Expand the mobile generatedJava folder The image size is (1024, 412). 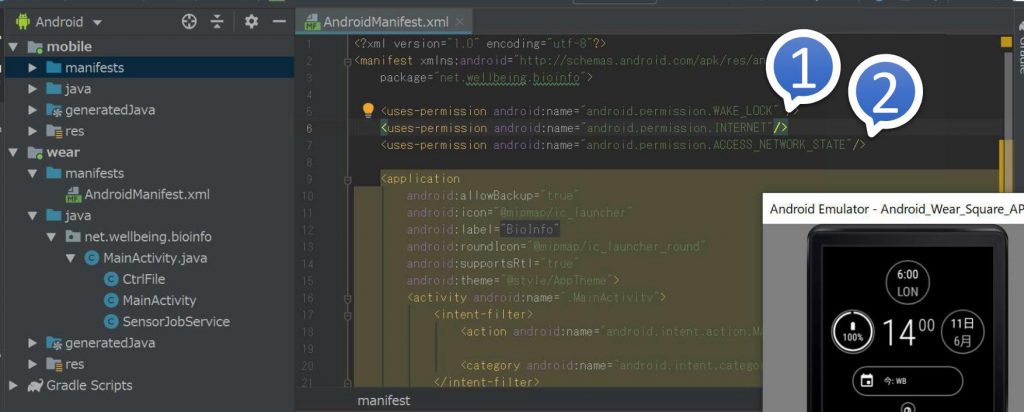tap(32, 110)
